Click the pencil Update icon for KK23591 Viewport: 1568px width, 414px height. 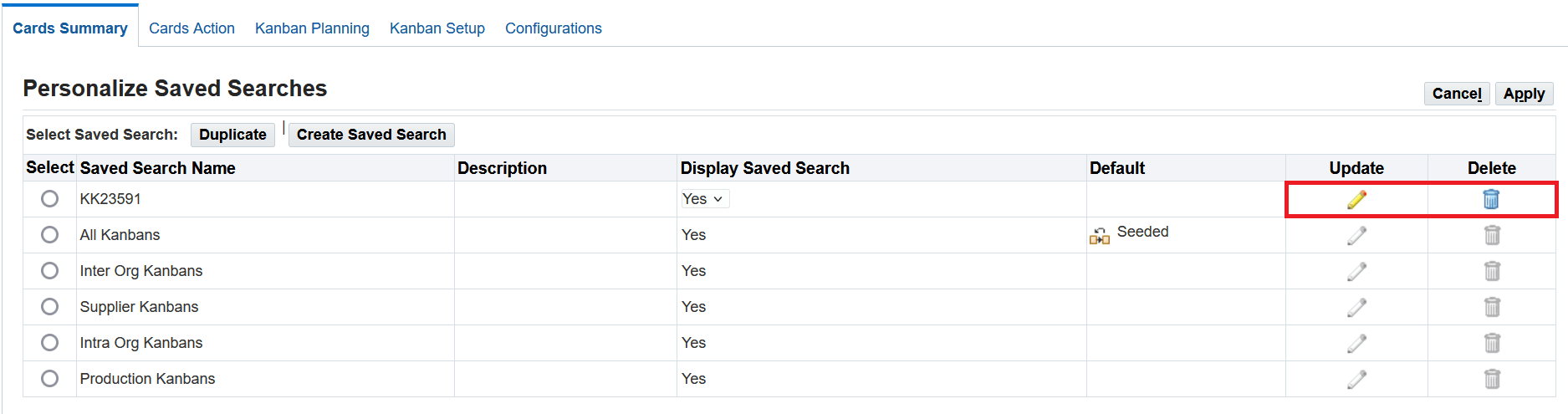[x=1356, y=199]
